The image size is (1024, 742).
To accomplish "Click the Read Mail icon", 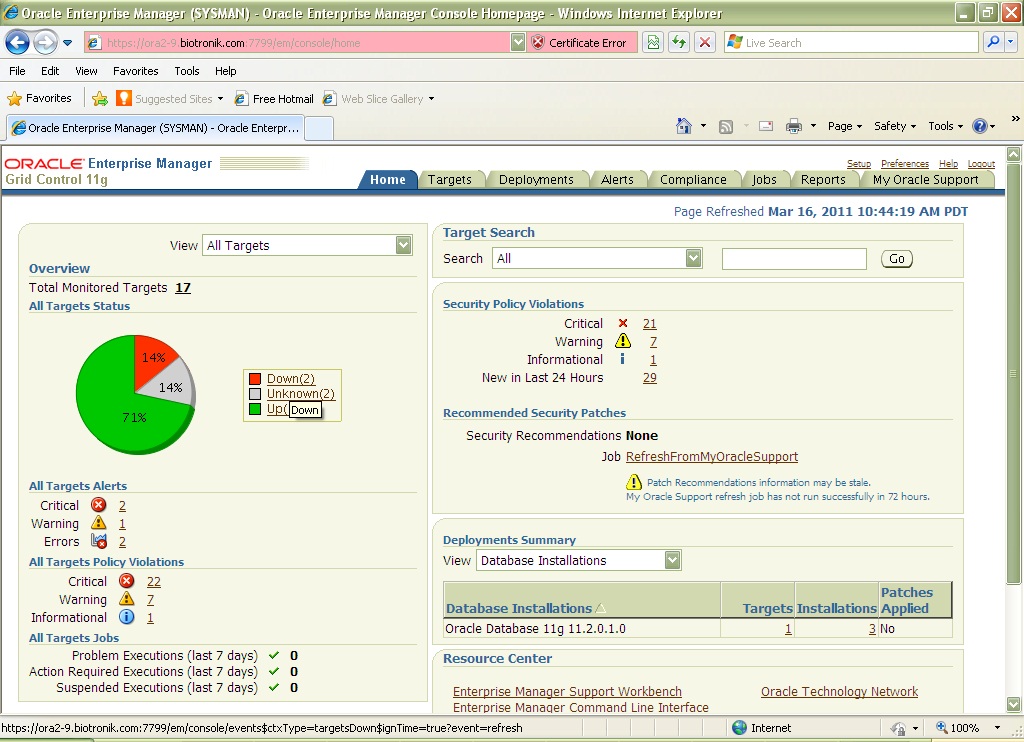I will pos(766,126).
